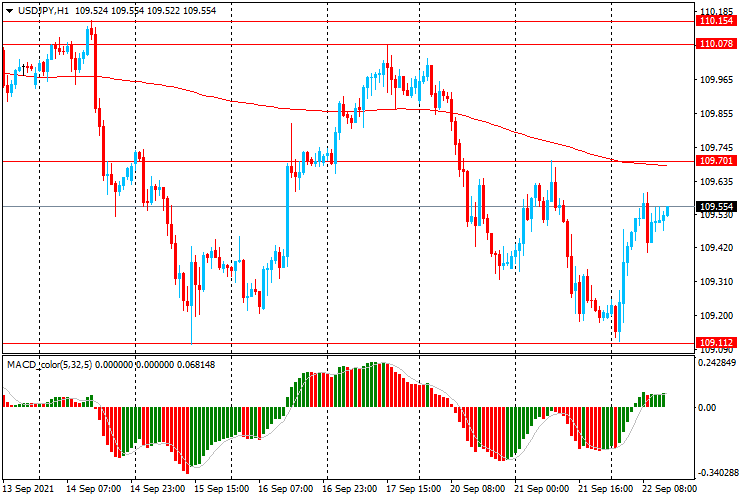Click the 21 Sep 00:00 time label
The width and height of the screenshot is (740, 500).
pos(542,489)
